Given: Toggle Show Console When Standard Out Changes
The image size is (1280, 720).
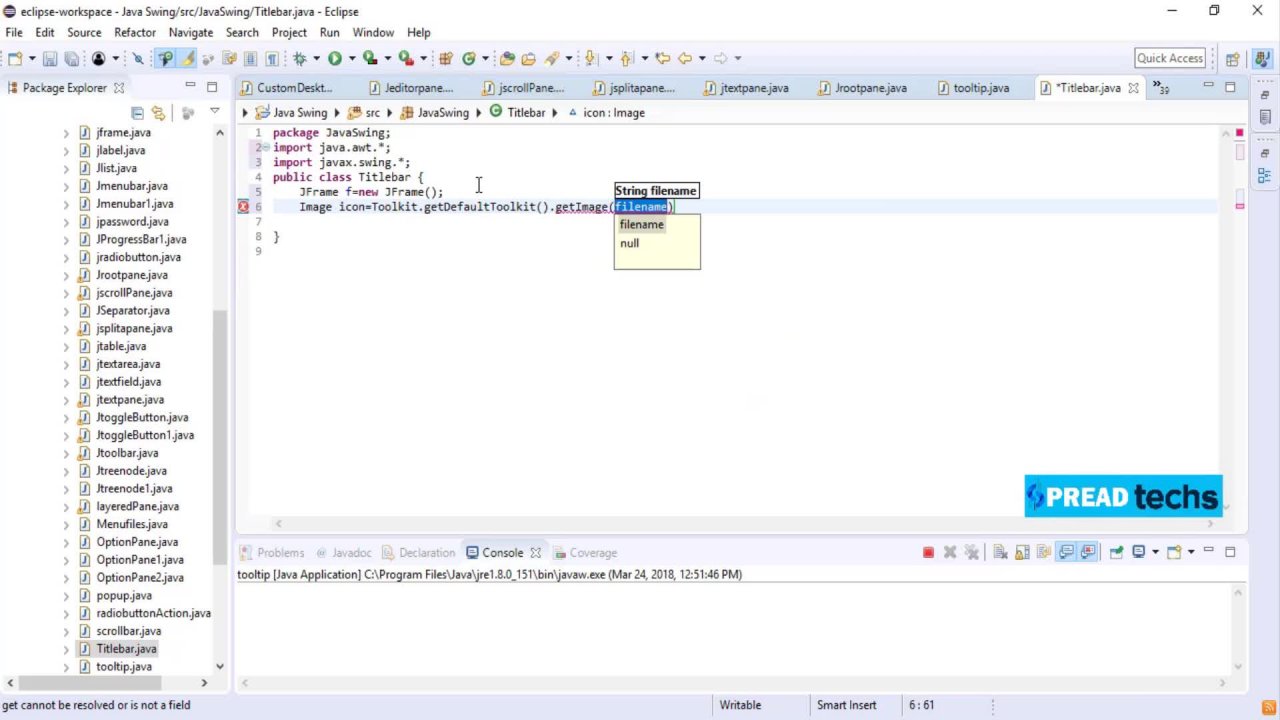Looking at the screenshot, I should click(1066, 553).
